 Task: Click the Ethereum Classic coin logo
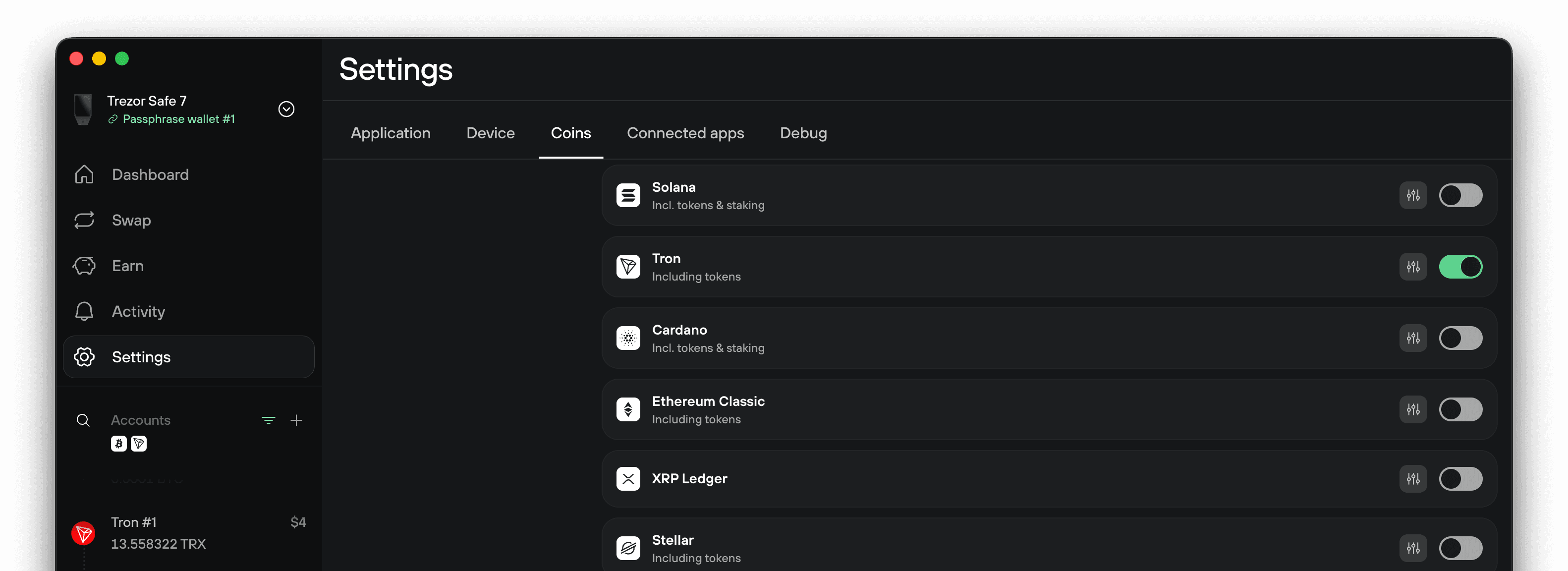click(x=627, y=409)
